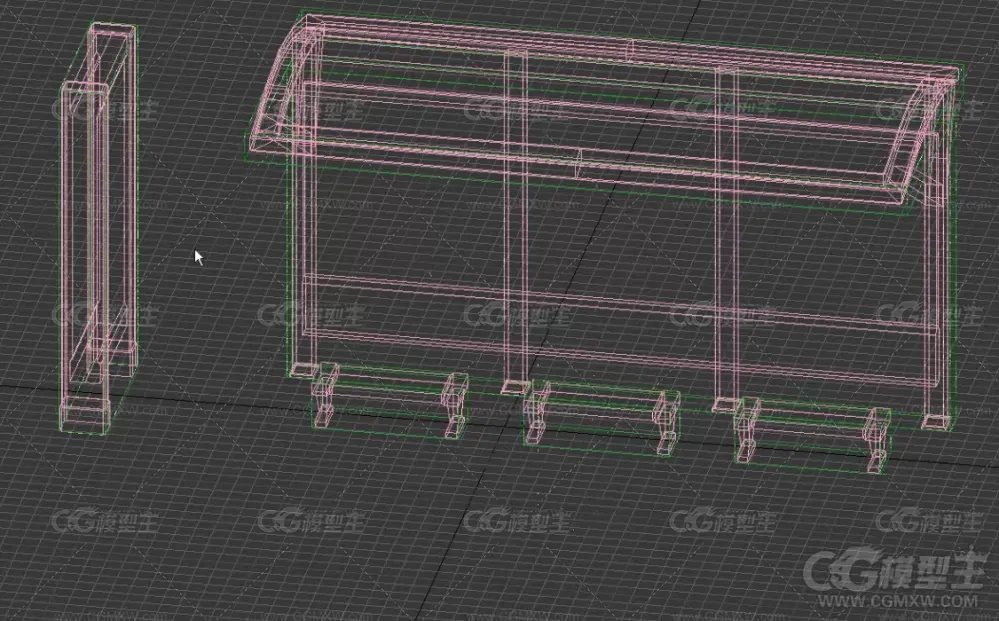
Task: Select the curved roof canopy of the shelter
Action: 604,113
